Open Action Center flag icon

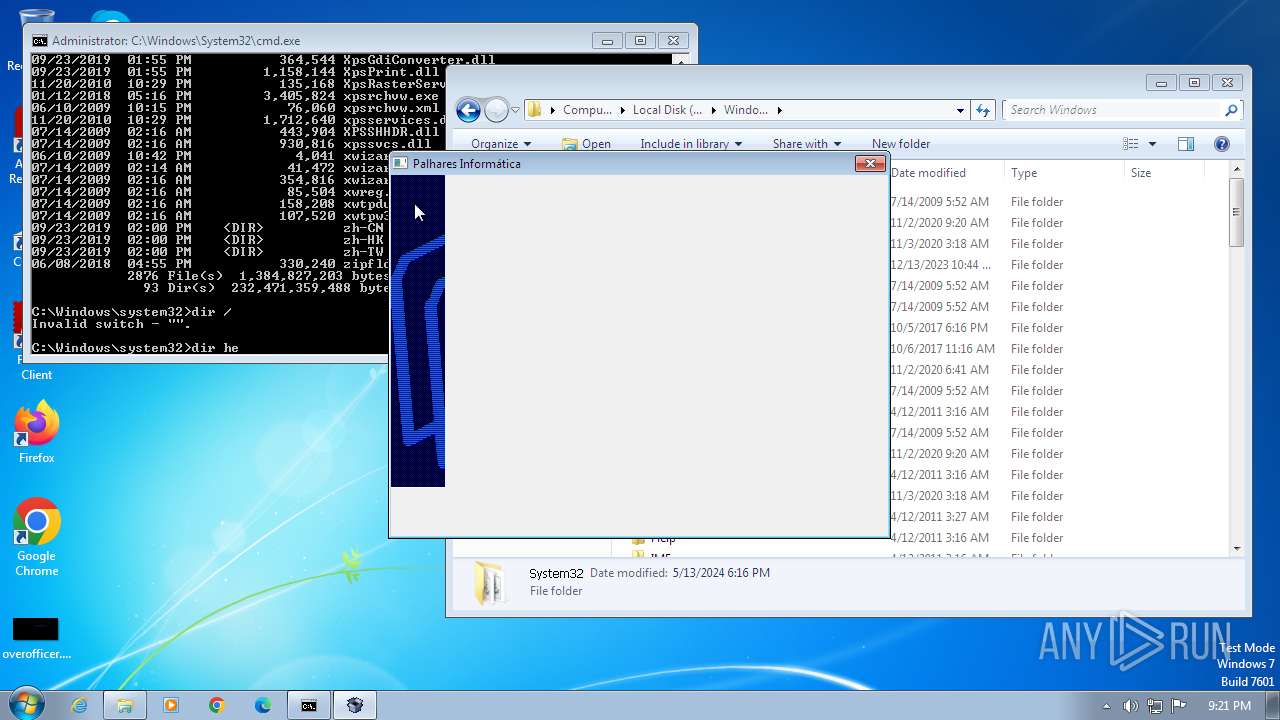[1179, 706]
